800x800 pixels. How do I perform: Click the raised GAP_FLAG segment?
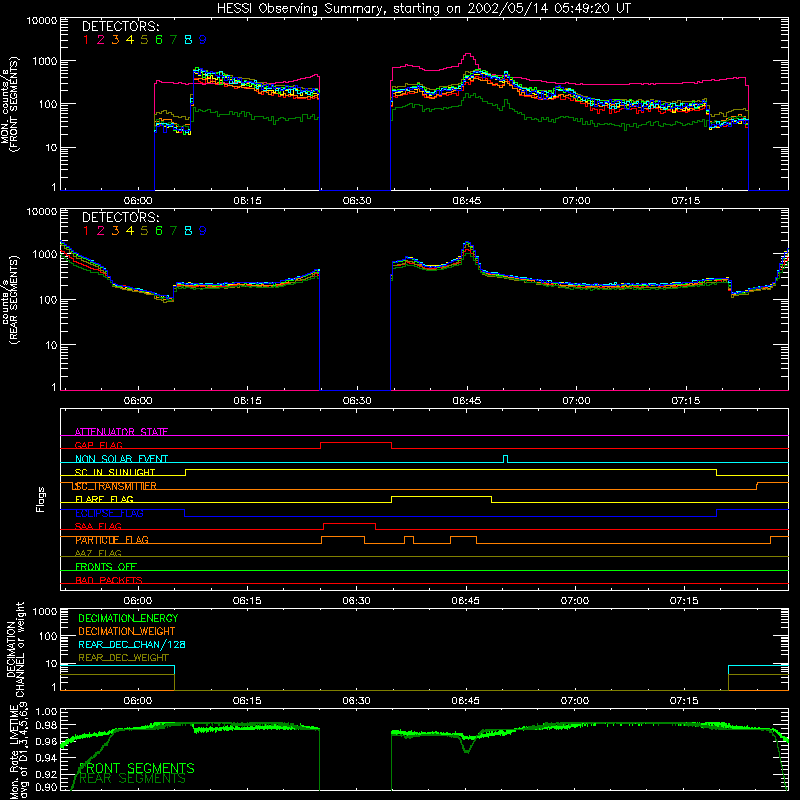pyautogui.click(x=356, y=443)
